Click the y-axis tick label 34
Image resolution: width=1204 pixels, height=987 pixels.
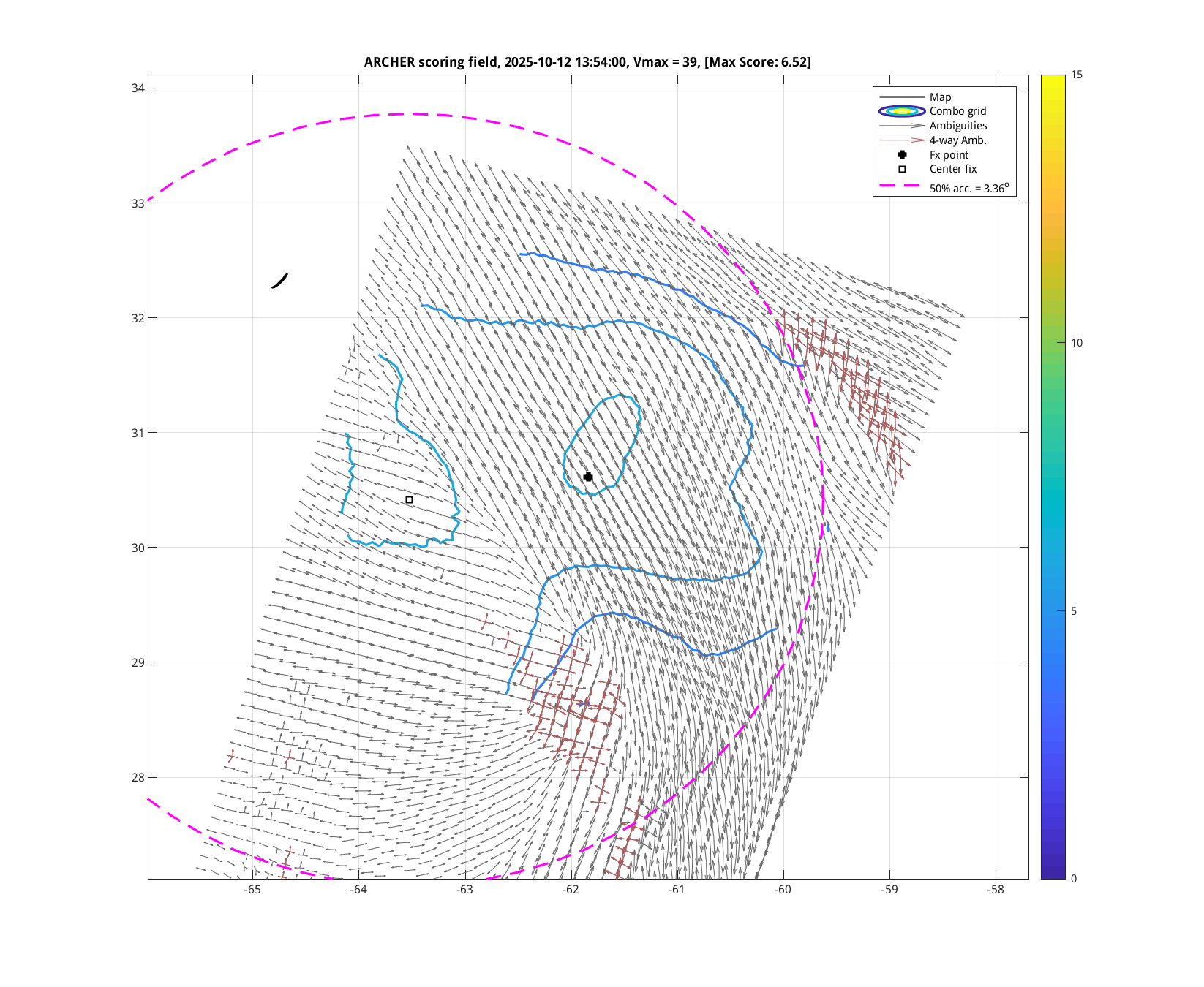pyautogui.click(x=138, y=88)
